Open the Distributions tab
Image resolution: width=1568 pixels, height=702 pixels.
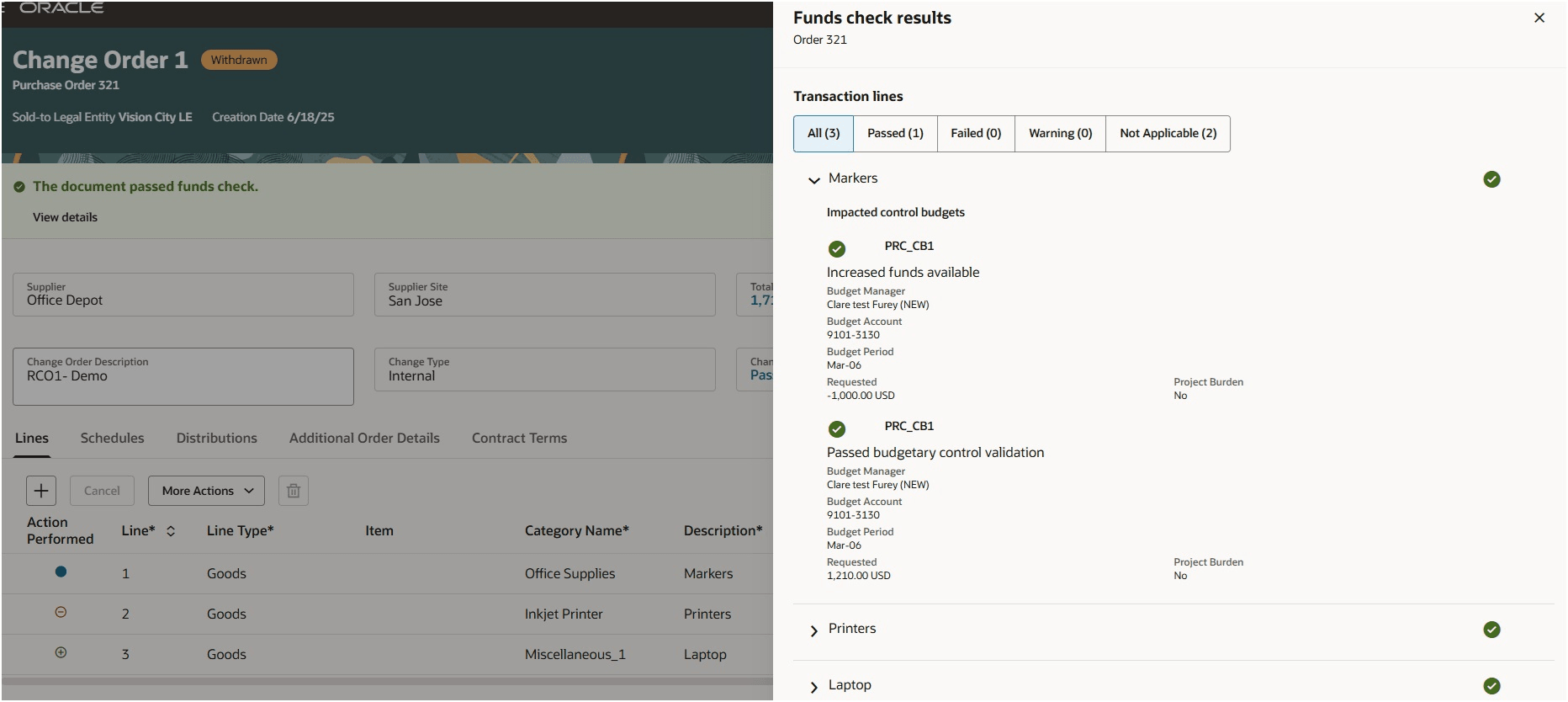217,439
